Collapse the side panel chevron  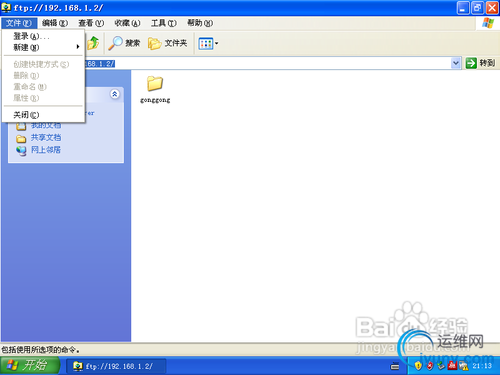[x=115, y=94]
